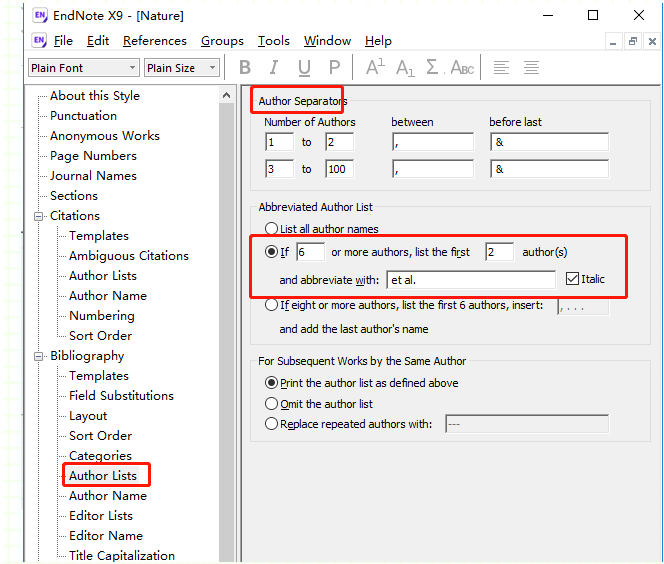Image resolution: width=664 pixels, height=564 pixels.
Task: Click the align left icon
Action: (501, 67)
